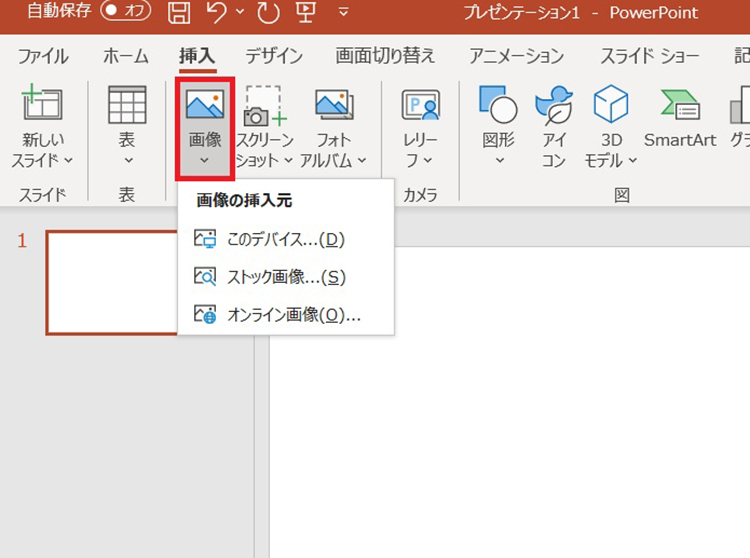The width and height of the screenshot is (750, 558).
Task: Click the アイコン (Icons) duck icon
Action: (554, 105)
